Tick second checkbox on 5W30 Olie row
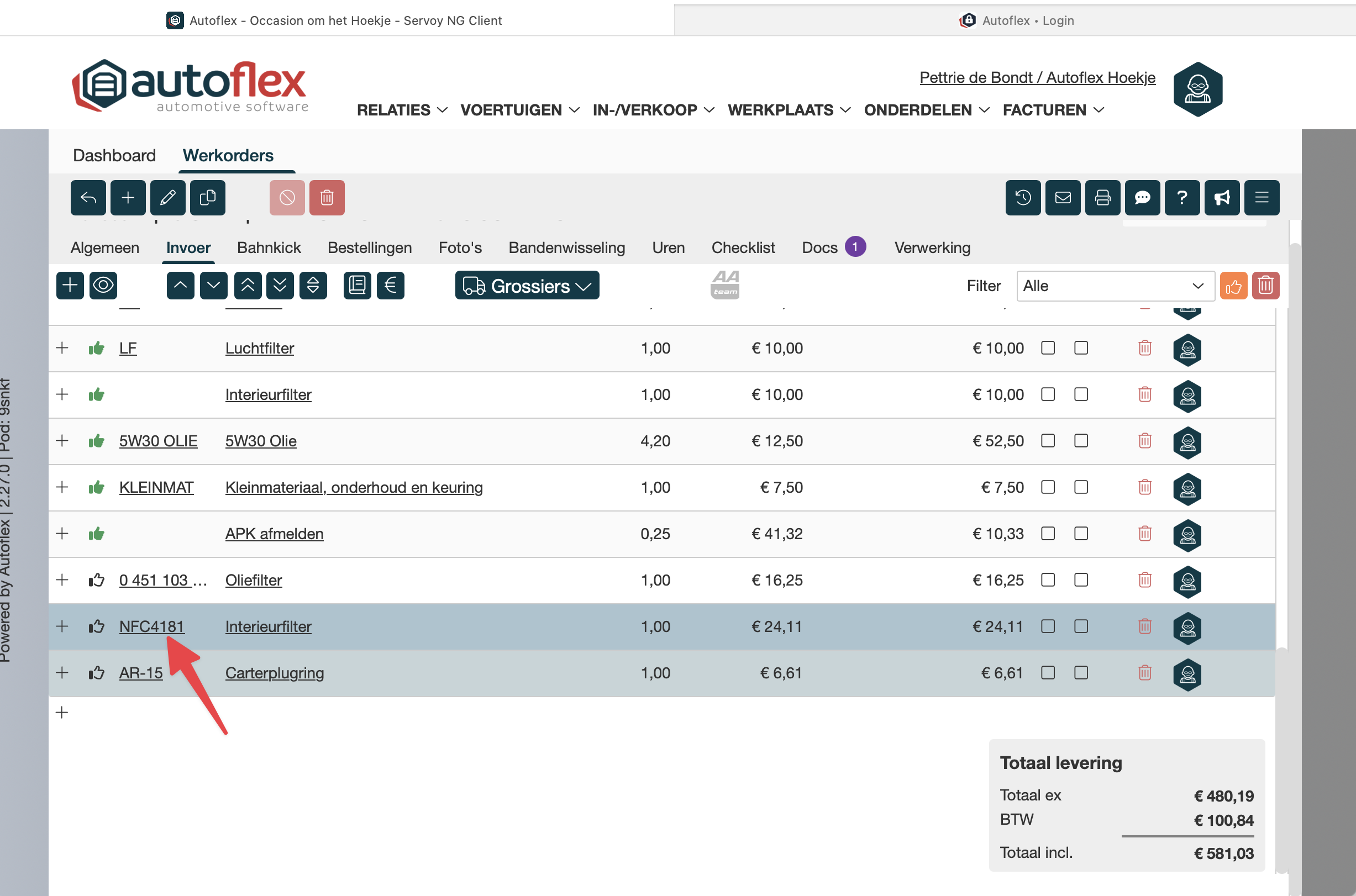This screenshot has width=1356, height=896. (1081, 441)
